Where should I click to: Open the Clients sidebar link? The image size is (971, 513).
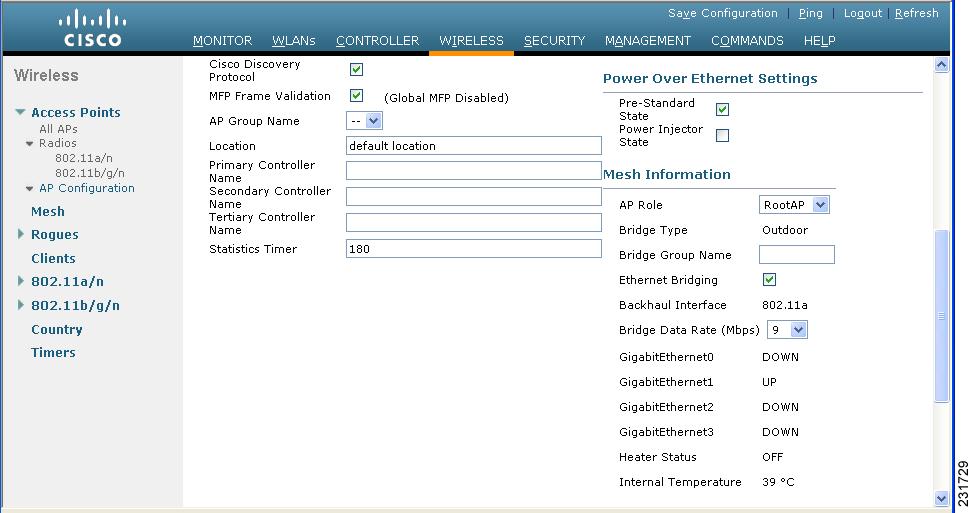(x=53, y=258)
